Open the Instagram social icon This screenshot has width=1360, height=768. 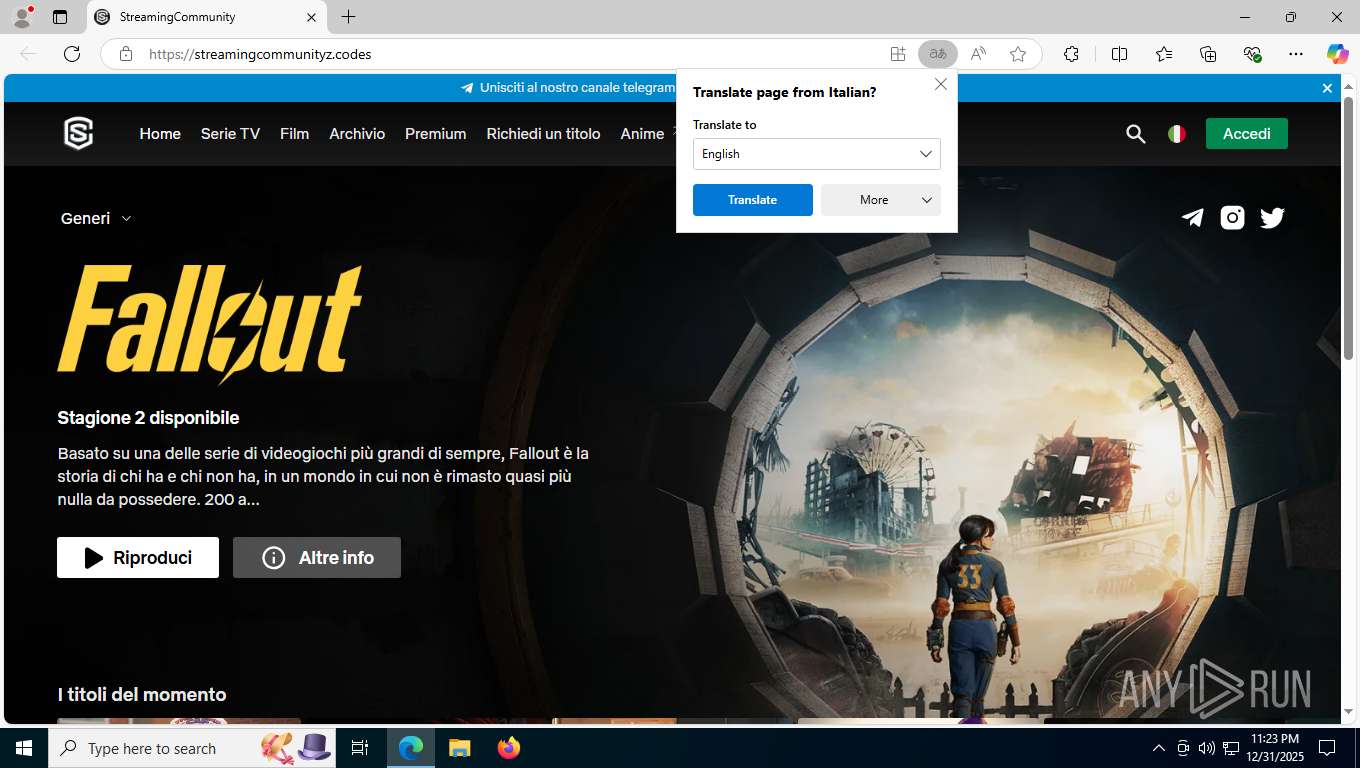[x=1232, y=217]
